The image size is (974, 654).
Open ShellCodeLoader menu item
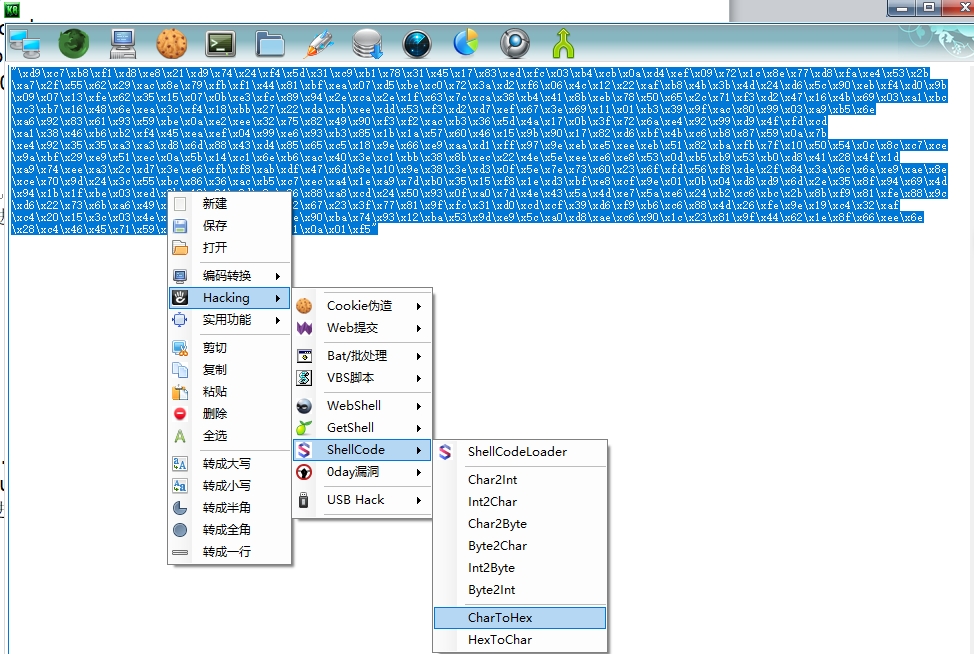(517, 452)
